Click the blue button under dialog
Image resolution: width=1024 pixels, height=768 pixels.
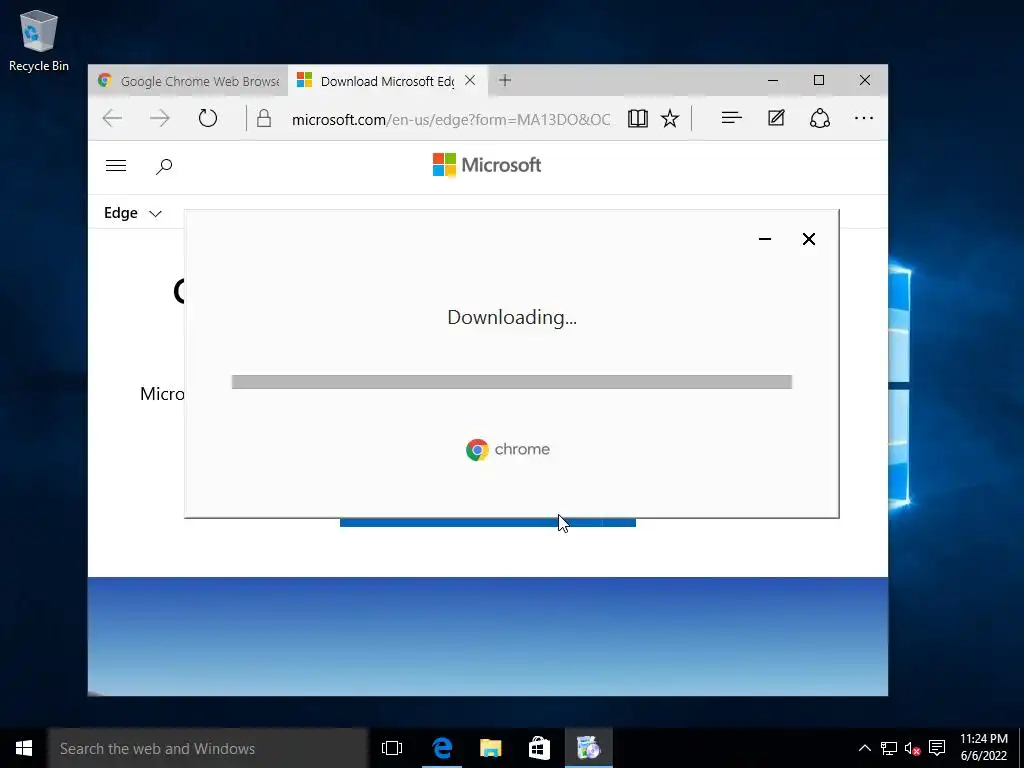tap(488, 522)
